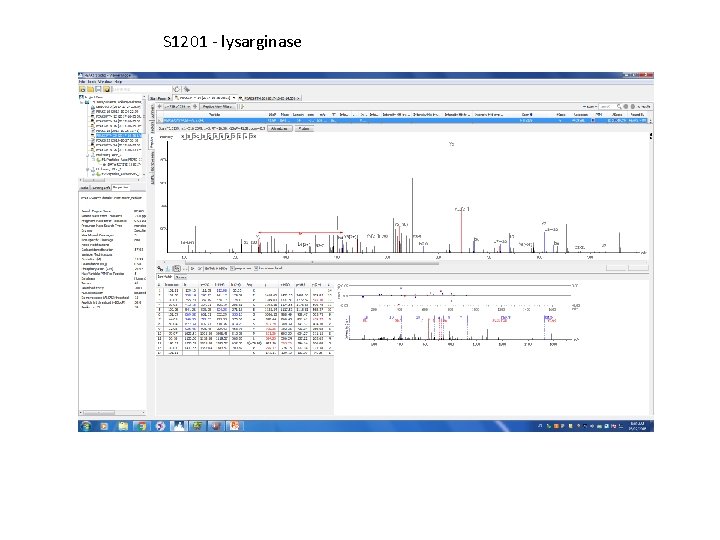Click the active application icon in the taskbar

coord(179,426)
